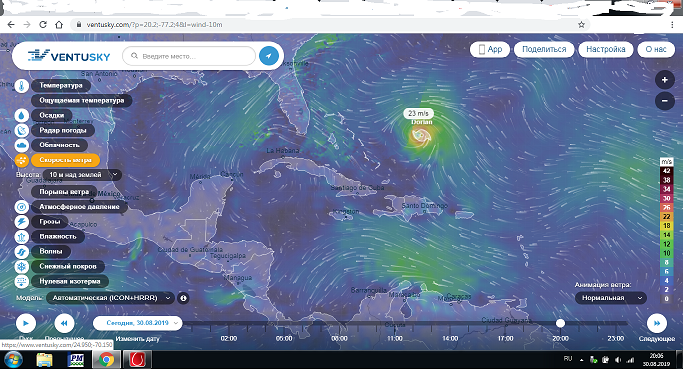This screenshot has width=683, height=384.
Task: Select the precipitation drop icon
Action: tap(21, 115)
